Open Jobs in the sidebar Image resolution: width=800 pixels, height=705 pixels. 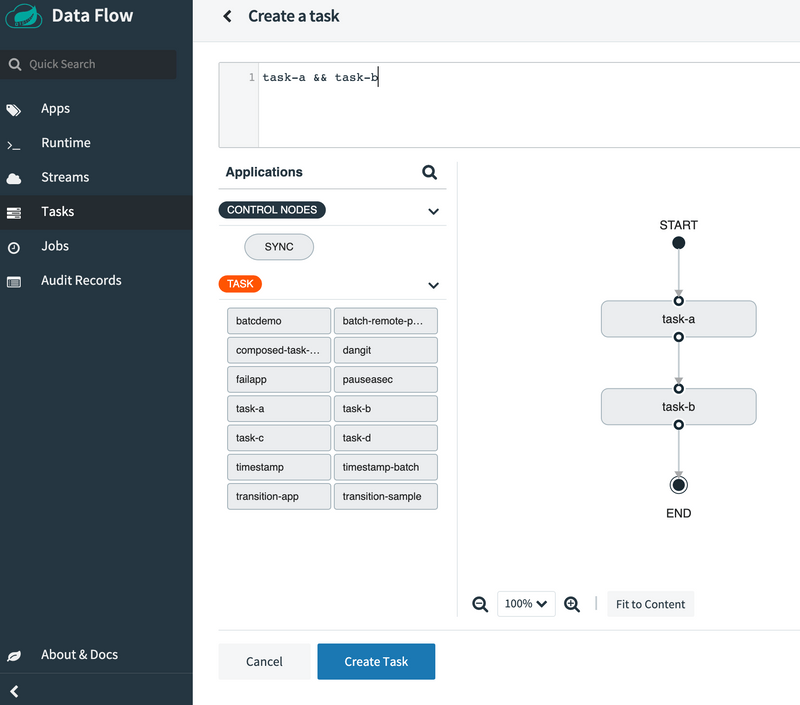tap(96, 246)
